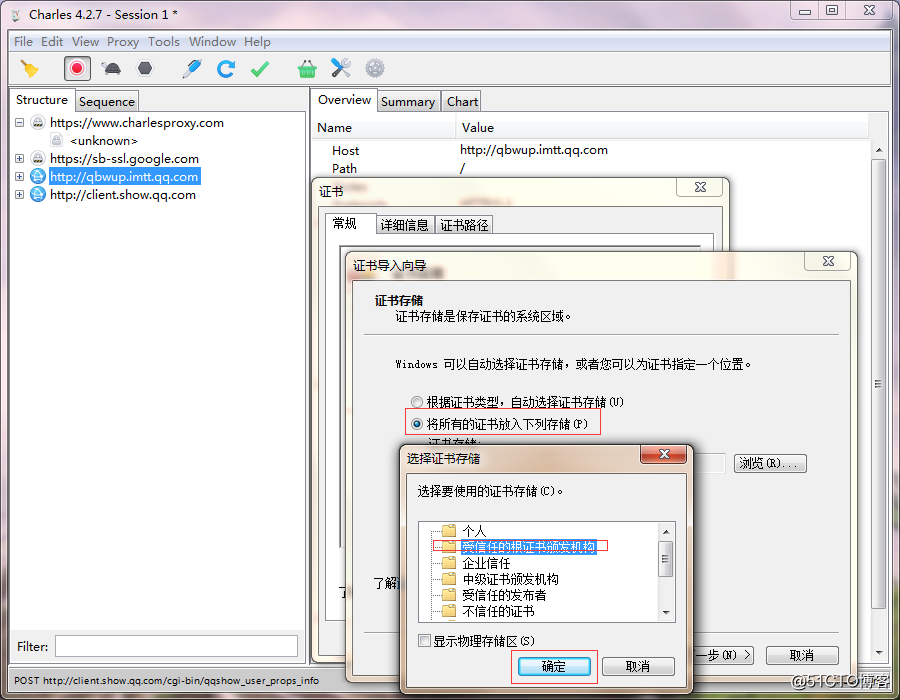Select 受信任的根证书颁发机构 store
900x700 pixels.
(528, 546)
